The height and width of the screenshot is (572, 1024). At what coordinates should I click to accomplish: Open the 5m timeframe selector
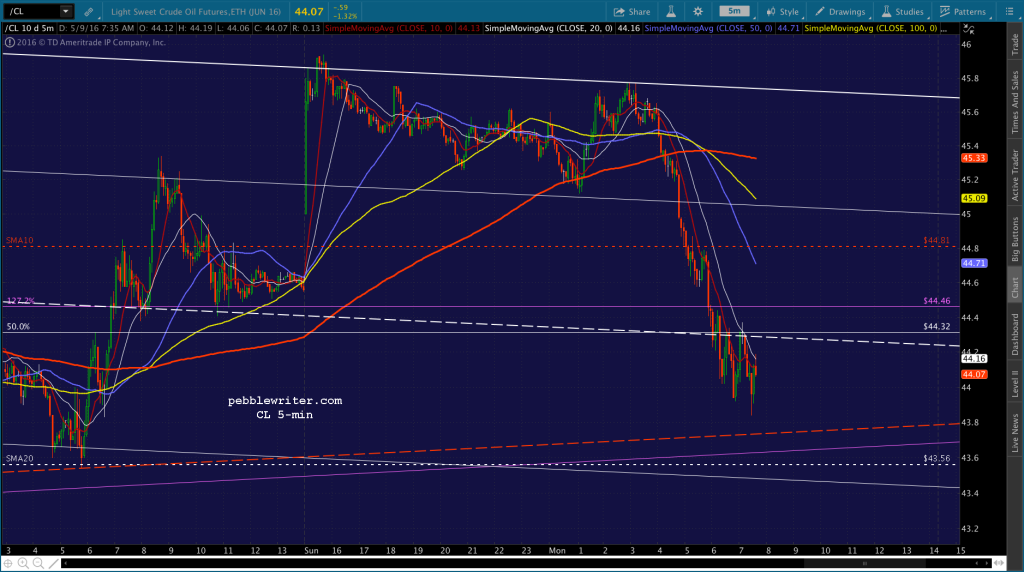[735, 11]
